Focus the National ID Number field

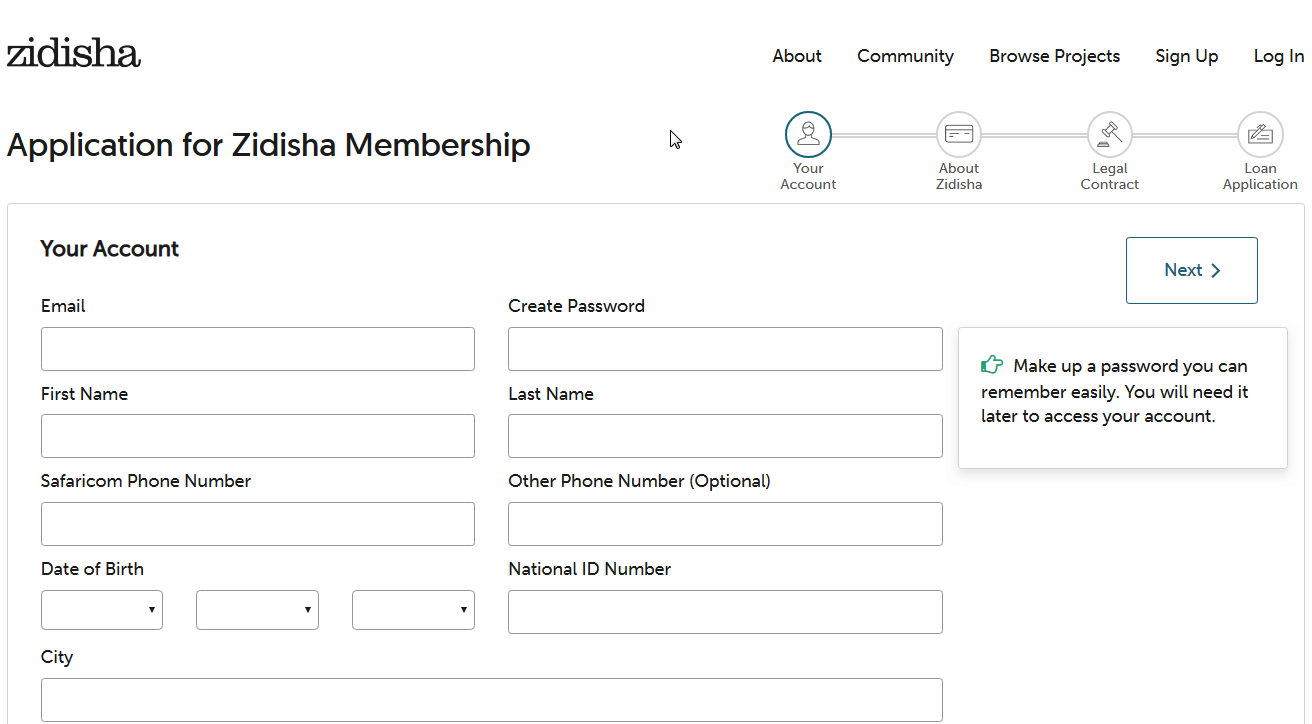(725, 612)
